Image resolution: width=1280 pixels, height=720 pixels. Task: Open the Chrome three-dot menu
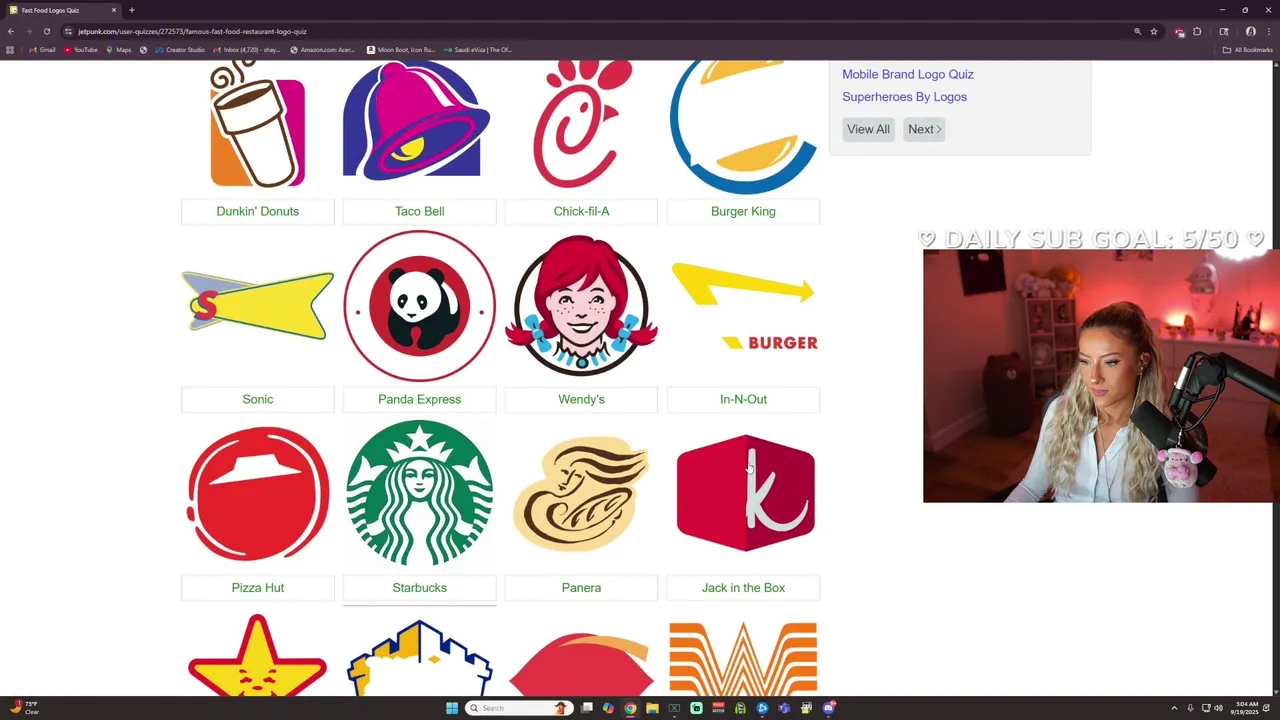tap(1267, 31)
